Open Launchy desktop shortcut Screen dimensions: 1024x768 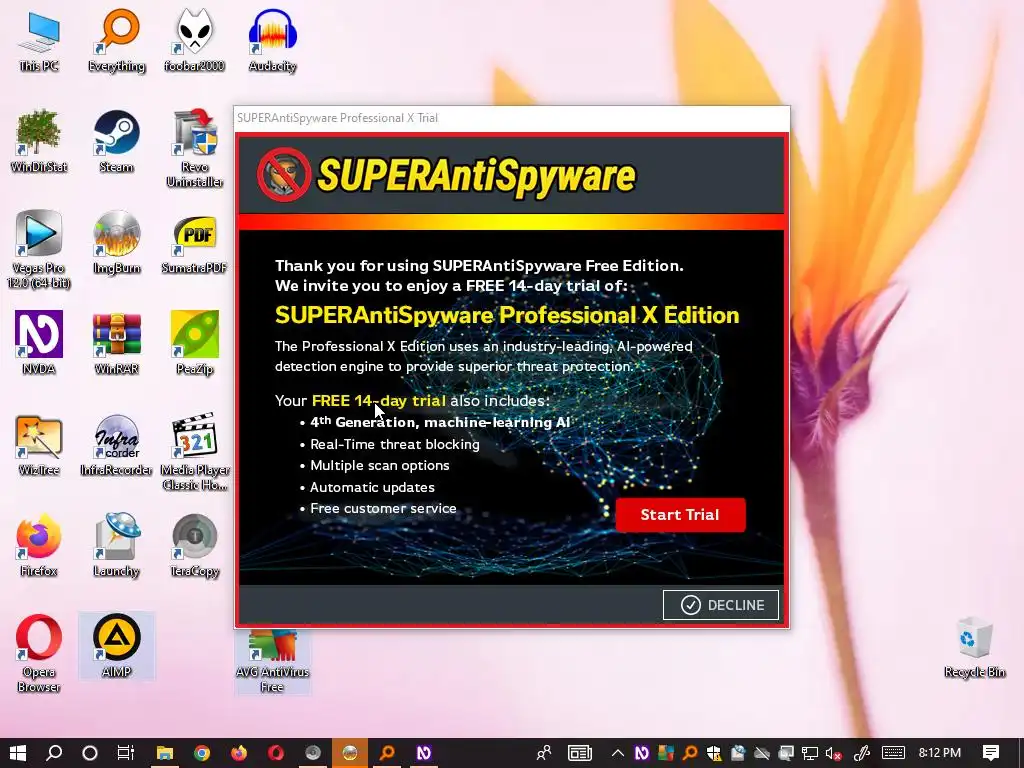[x=116, y=545]
